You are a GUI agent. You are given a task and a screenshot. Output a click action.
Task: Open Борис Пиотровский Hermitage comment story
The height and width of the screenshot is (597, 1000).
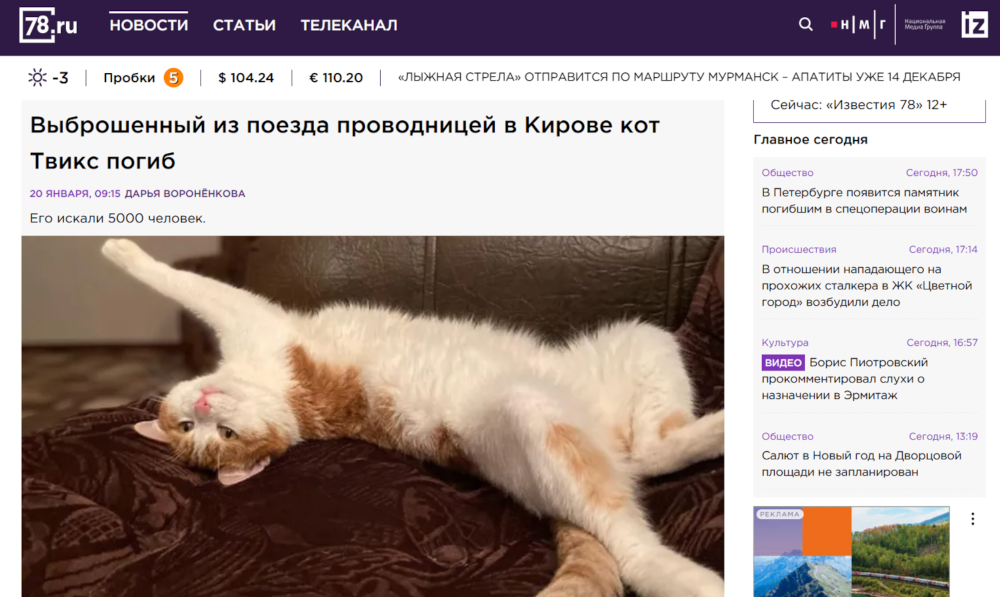pos(844,379)
